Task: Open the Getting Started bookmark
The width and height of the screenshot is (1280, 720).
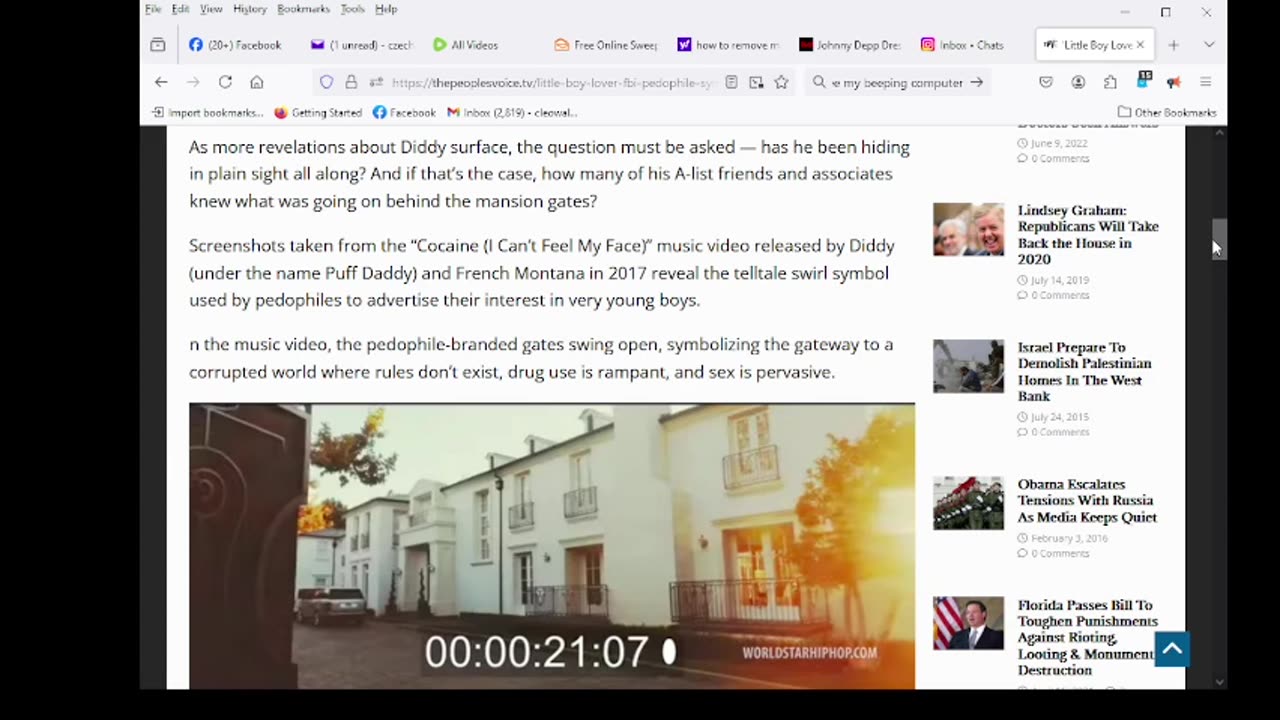Action: coord(318,112)
